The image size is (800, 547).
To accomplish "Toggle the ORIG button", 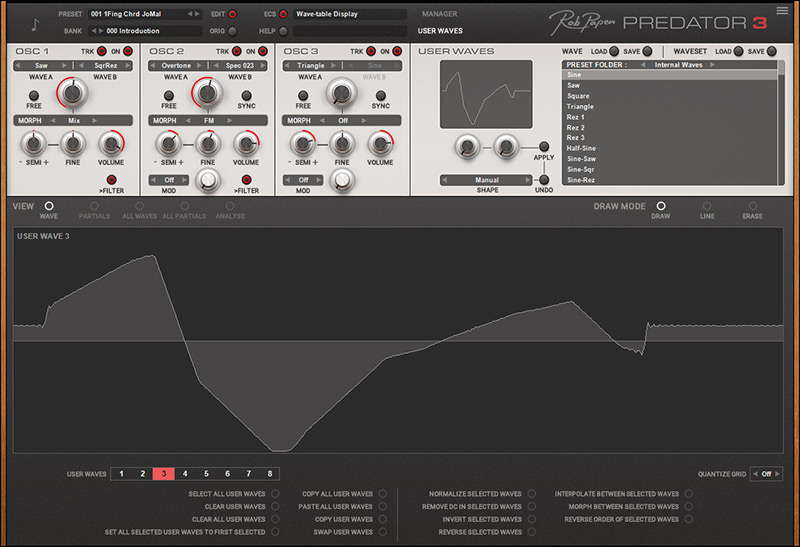I will click(x=232, y=31).
